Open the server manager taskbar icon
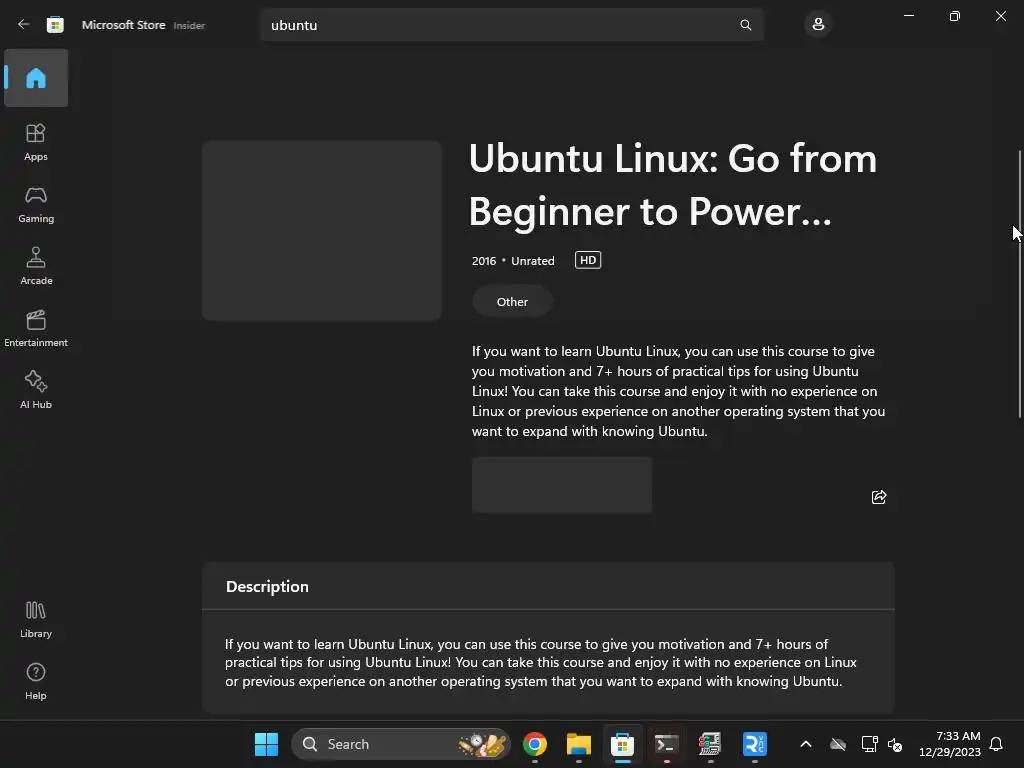1024x768 pixels. coord(711,744)
